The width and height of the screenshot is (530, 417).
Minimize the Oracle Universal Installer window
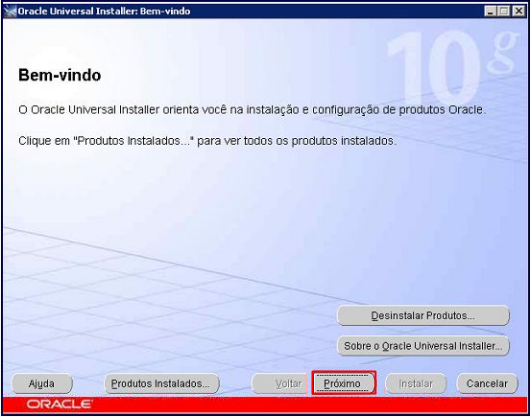click(x=490, y=11)
